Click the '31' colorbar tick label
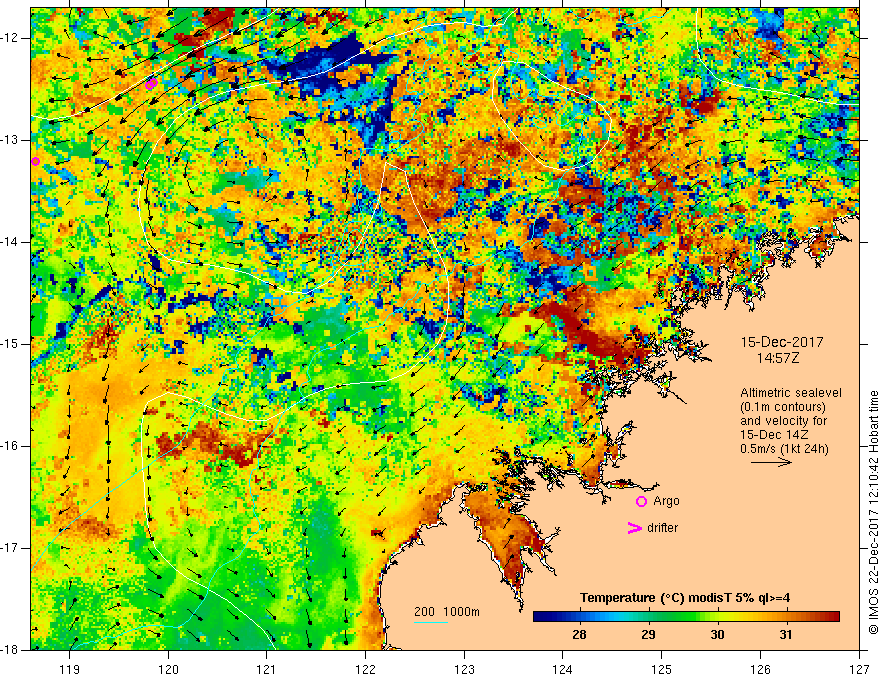The height and width of the screenshot is (680, 880). [786, 635]
